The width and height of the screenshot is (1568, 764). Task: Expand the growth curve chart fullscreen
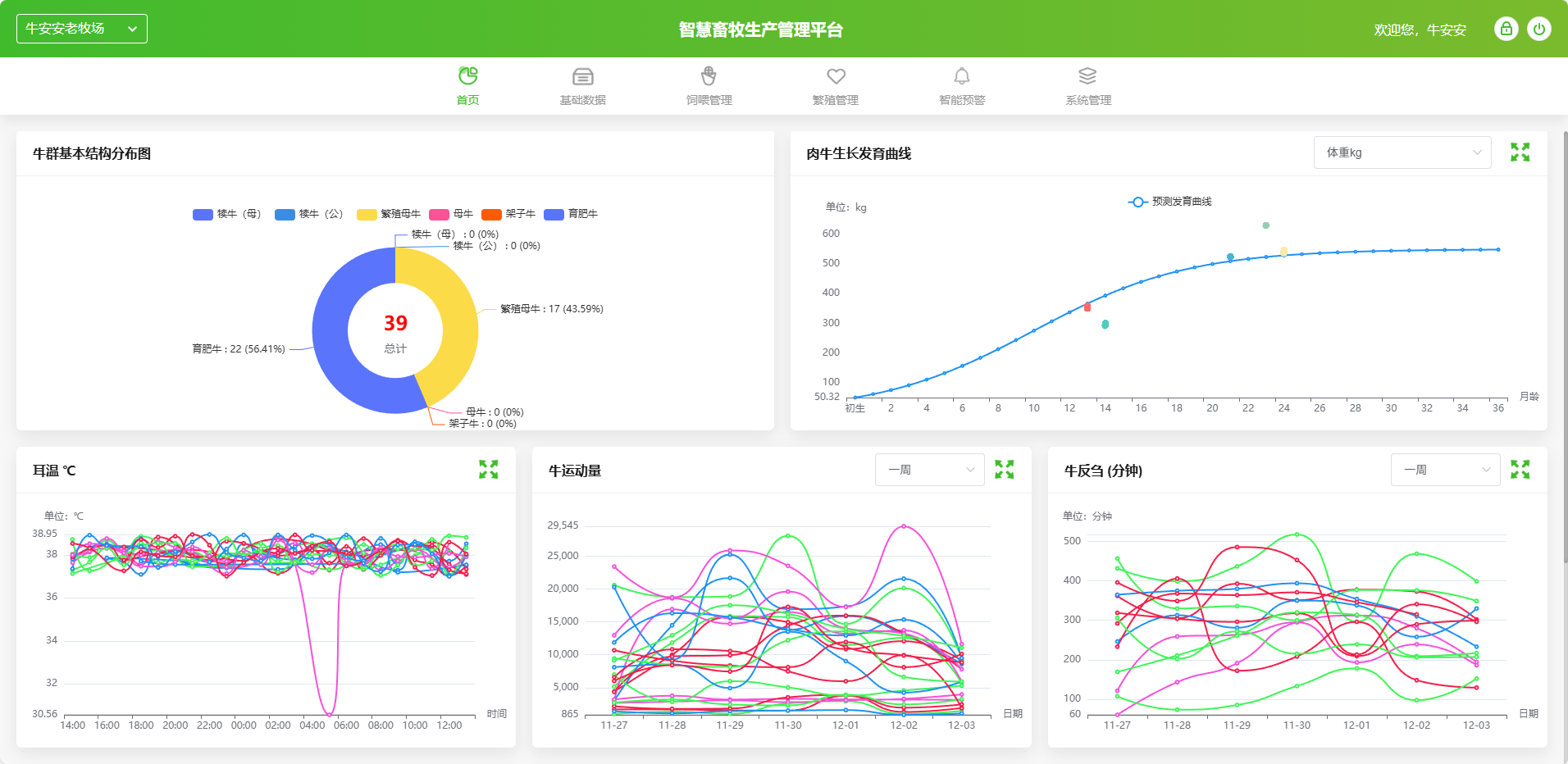pyautogui.click(x=1520, y=152)
